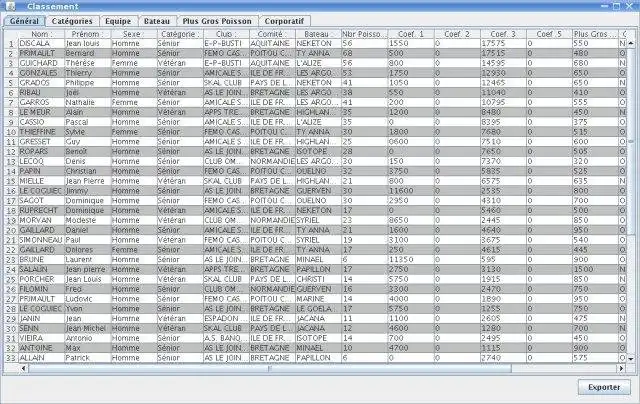Sort by the Nom column header
Image resolution: width=640 pixels, height=404 pixels.
pyautogui.click(x=41, y=34)
